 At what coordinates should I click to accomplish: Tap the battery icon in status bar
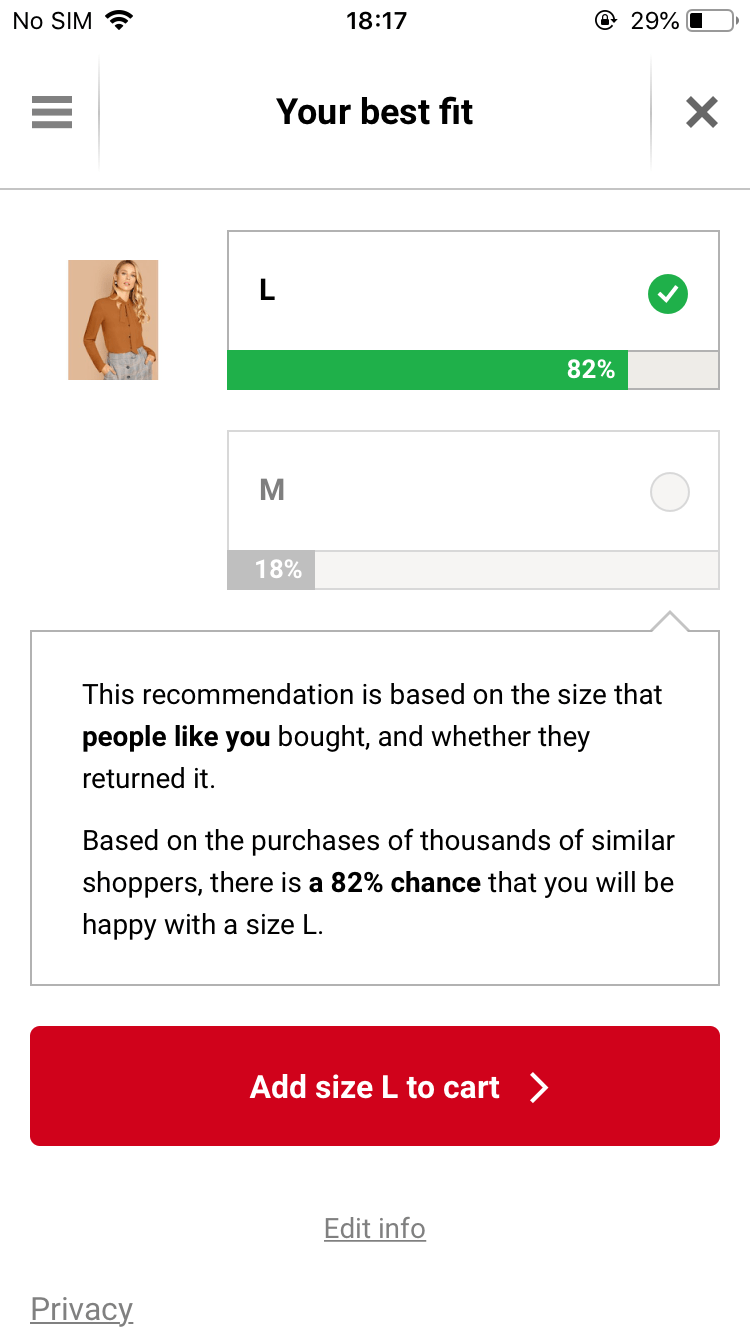[711, 21]
